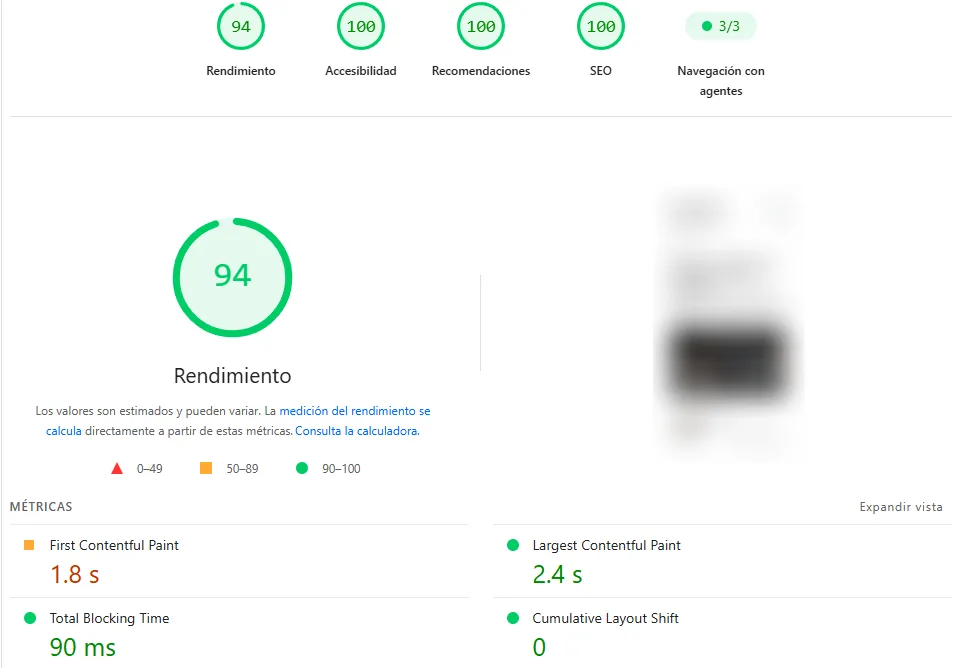Screen dimensions: 958x668
Task: Click the 50–89 legend range text
Action: pos(243,469)
